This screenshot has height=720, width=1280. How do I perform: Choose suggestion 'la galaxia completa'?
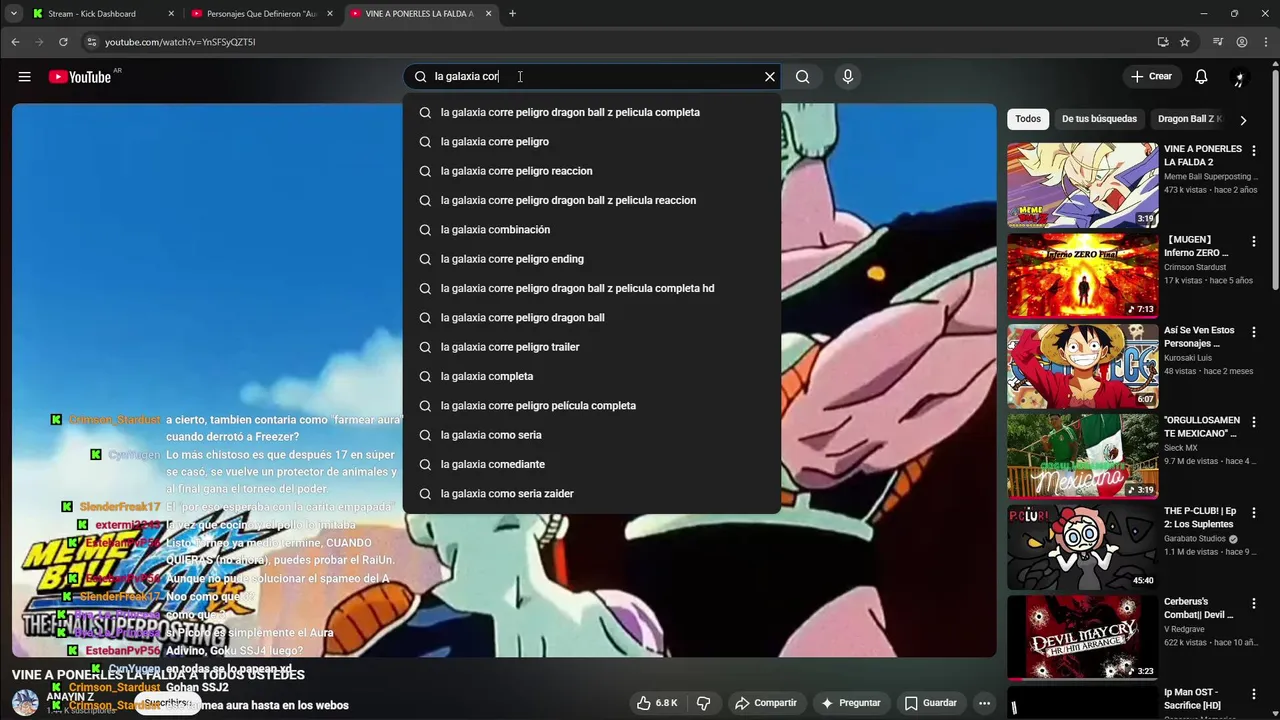592,376
